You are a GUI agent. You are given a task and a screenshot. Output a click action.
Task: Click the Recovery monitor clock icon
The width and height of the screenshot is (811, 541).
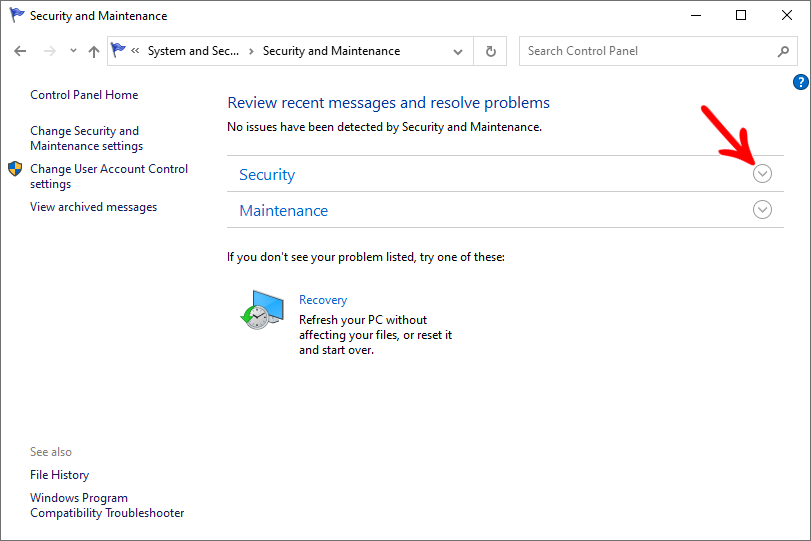pos(262,310)
